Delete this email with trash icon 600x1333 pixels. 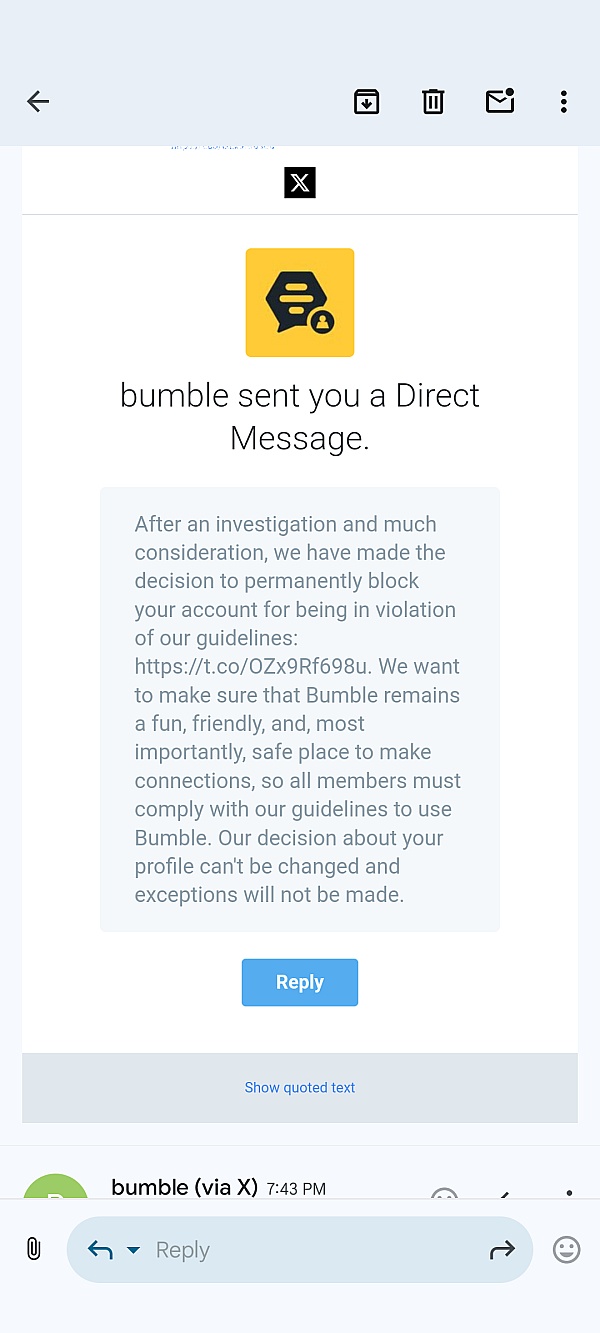(433, 101)
